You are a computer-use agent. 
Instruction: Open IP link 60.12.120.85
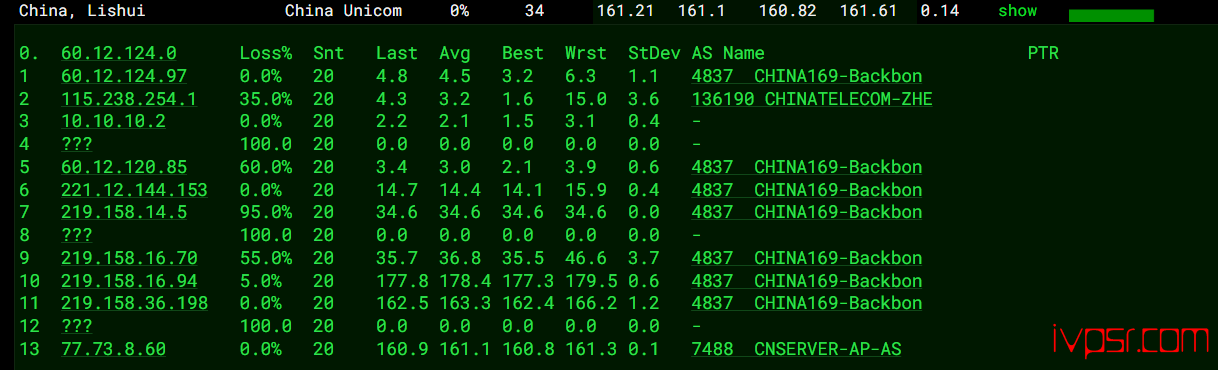coord(124,167)
